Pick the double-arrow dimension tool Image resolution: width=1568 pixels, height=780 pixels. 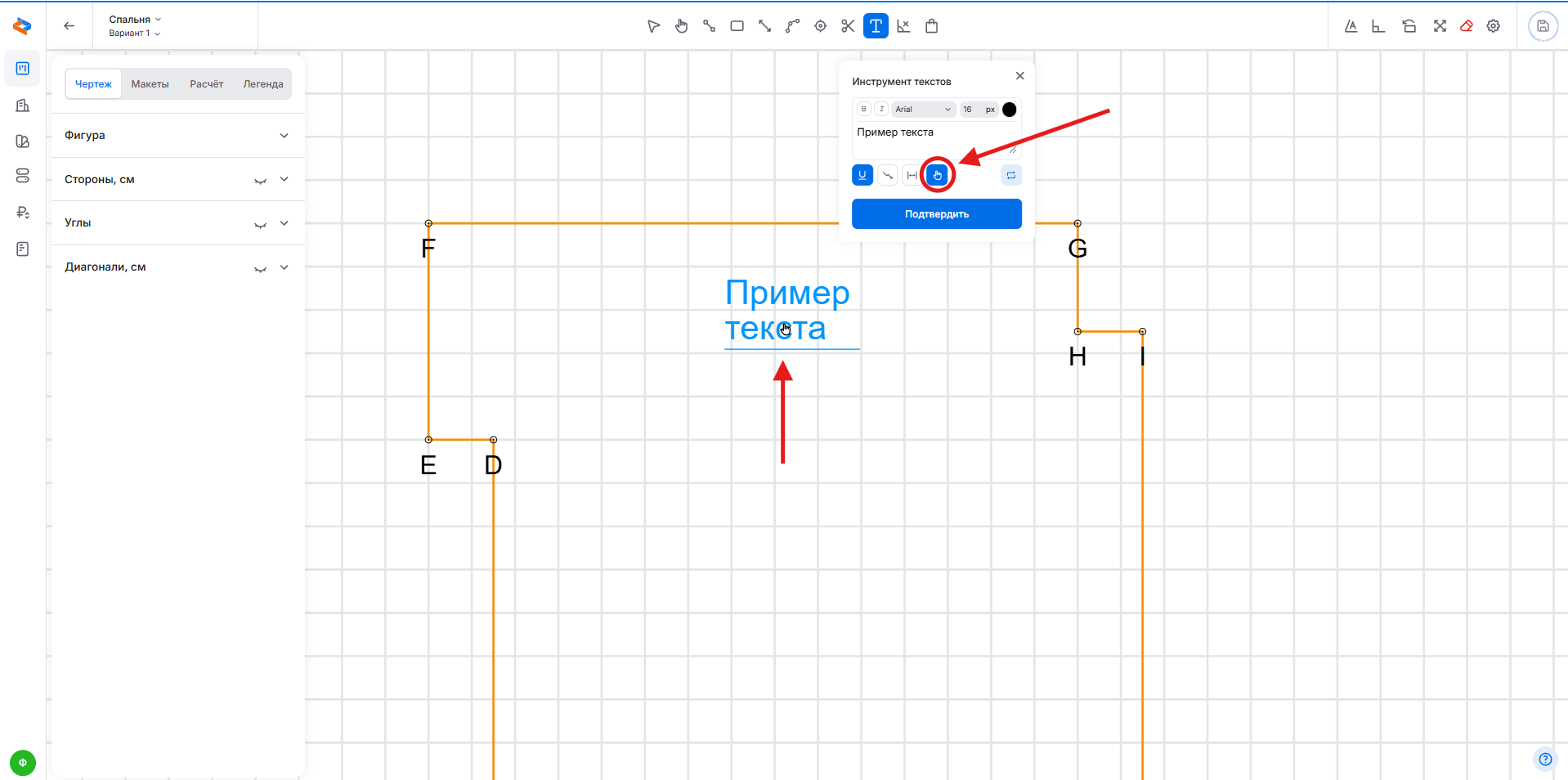pyautogui.click(x=764, y=26)
